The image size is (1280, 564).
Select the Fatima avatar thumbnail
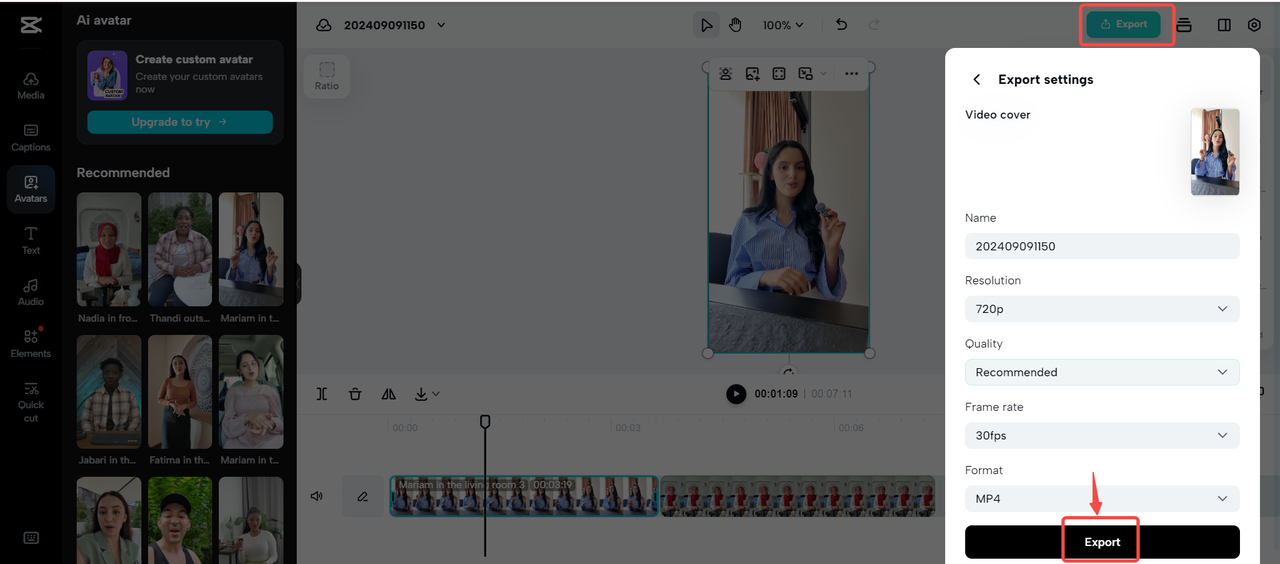coord(180,392)
